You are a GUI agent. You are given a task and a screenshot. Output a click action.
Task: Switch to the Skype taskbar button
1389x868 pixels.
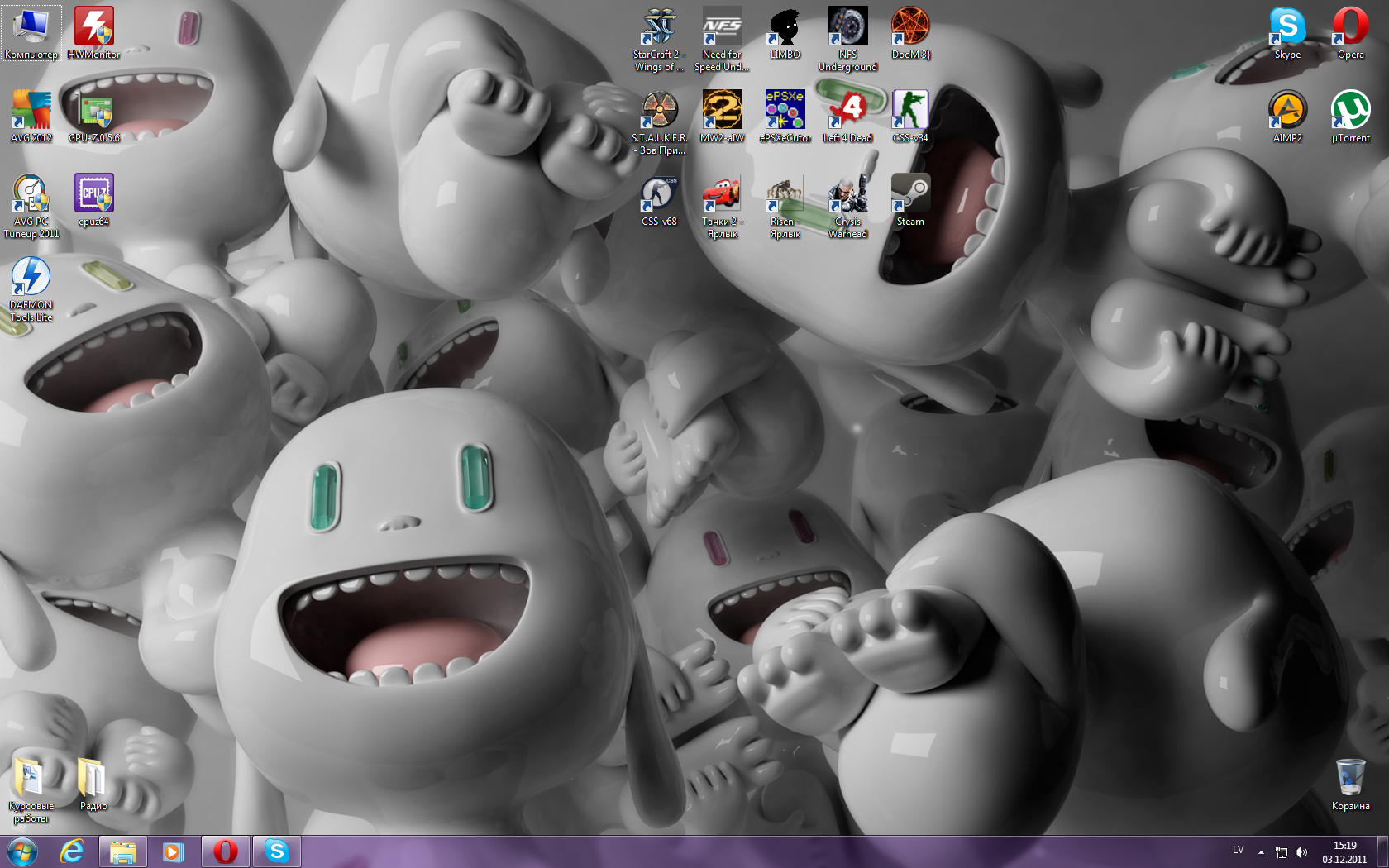277,851
